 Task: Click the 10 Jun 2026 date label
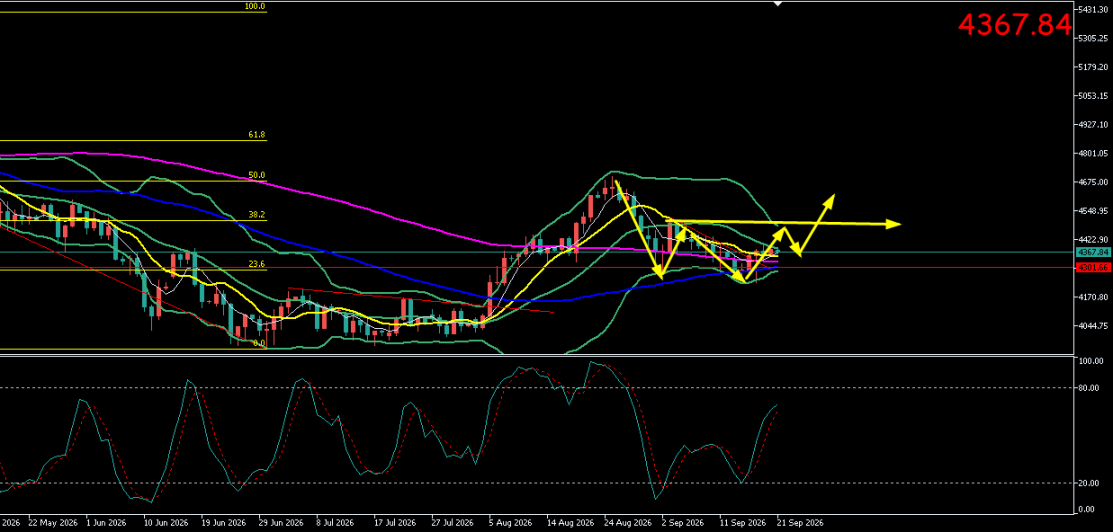tap(166, 523)
